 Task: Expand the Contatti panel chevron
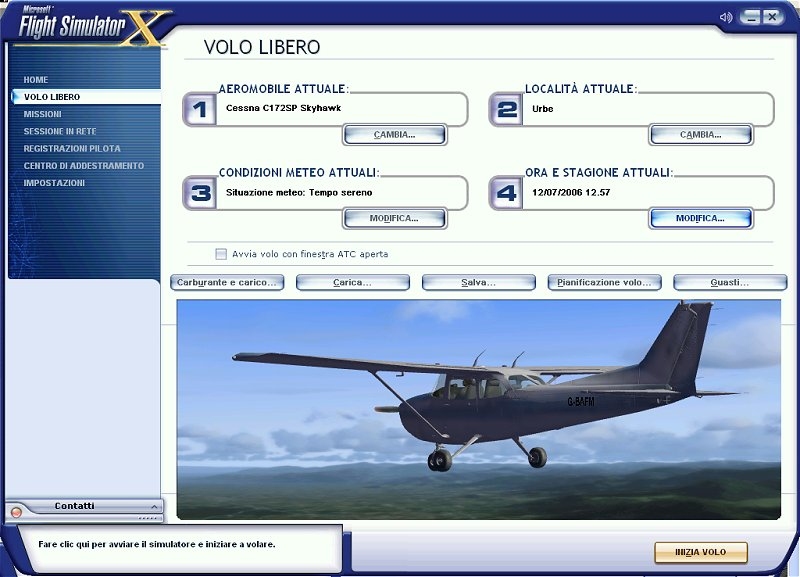coord(152,507)
